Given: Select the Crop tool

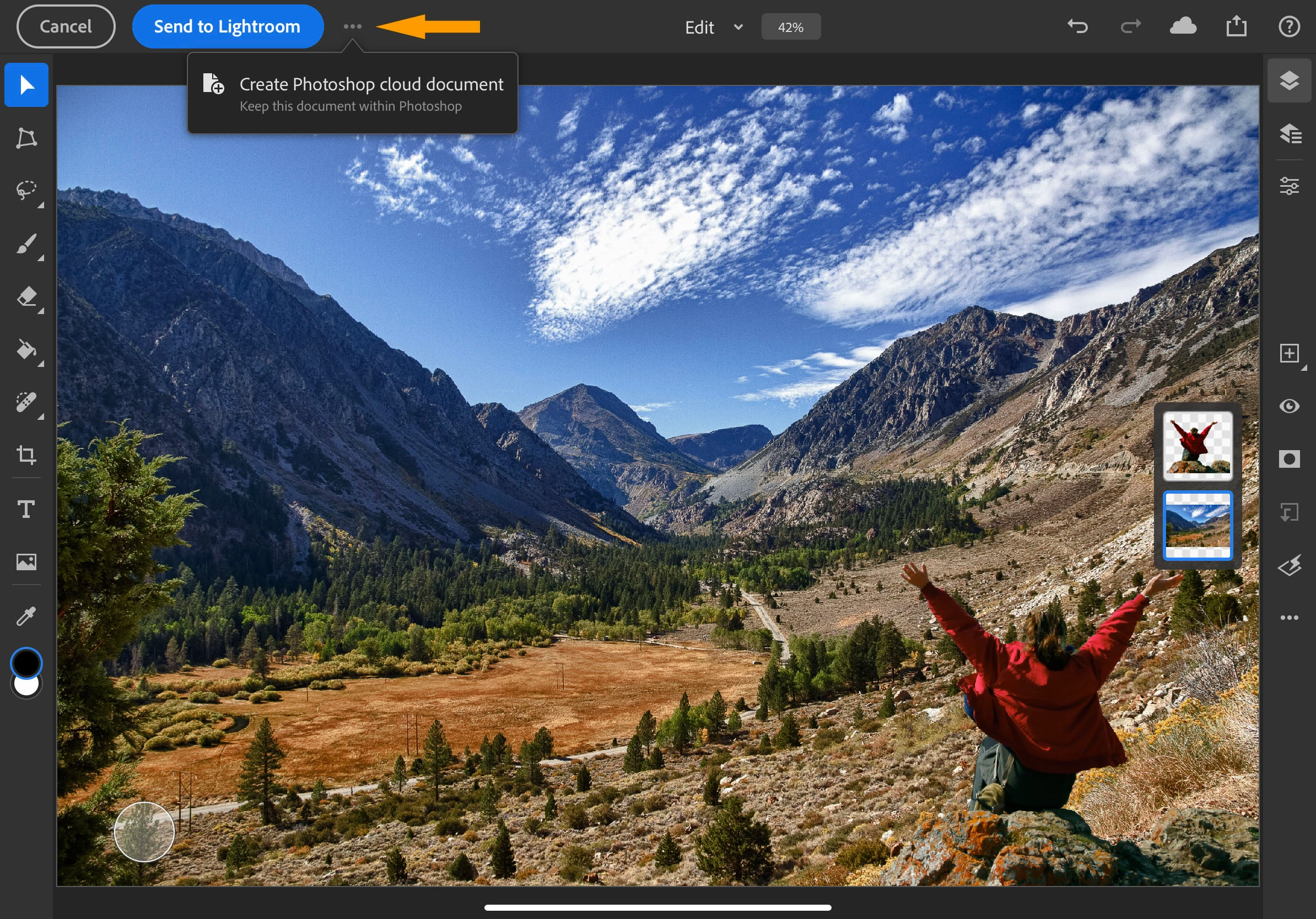Looking at the screenshot, I should (26, 455).
